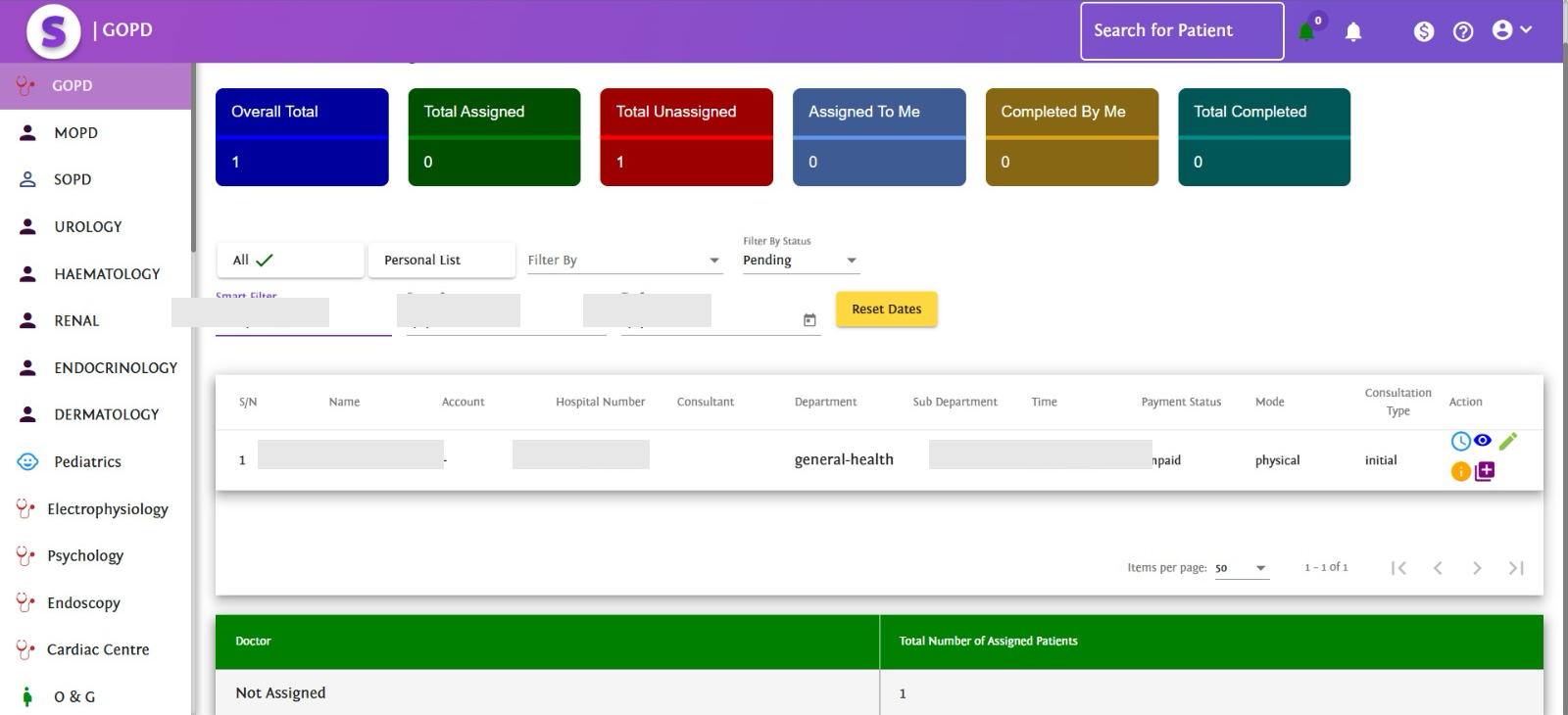Click the Search for Patient field
This screenshot has width=1568, height=715.
coord(1182,31)
